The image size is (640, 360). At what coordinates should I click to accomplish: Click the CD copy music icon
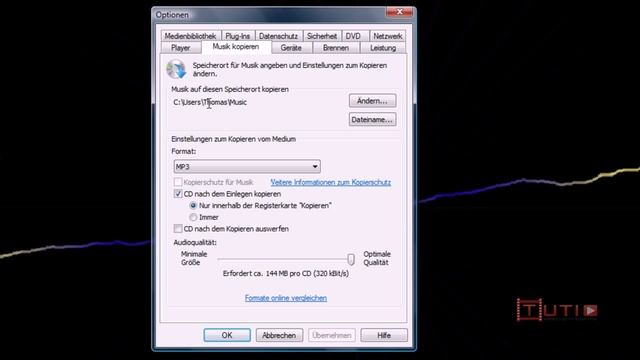click(x=177, y=69)
